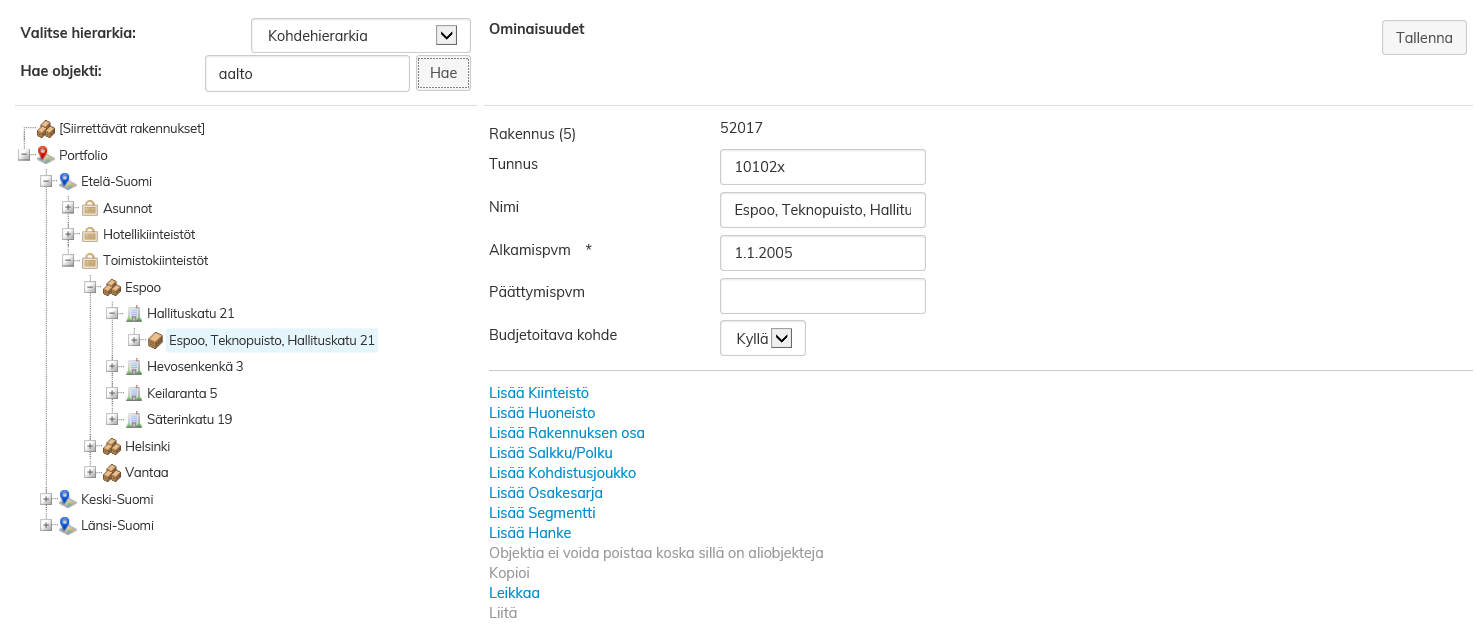Click the Espoo, Teknopuisto package icon
Image resolution: width=1477 pixels, height=625 pixels.
tap(156, 340)
